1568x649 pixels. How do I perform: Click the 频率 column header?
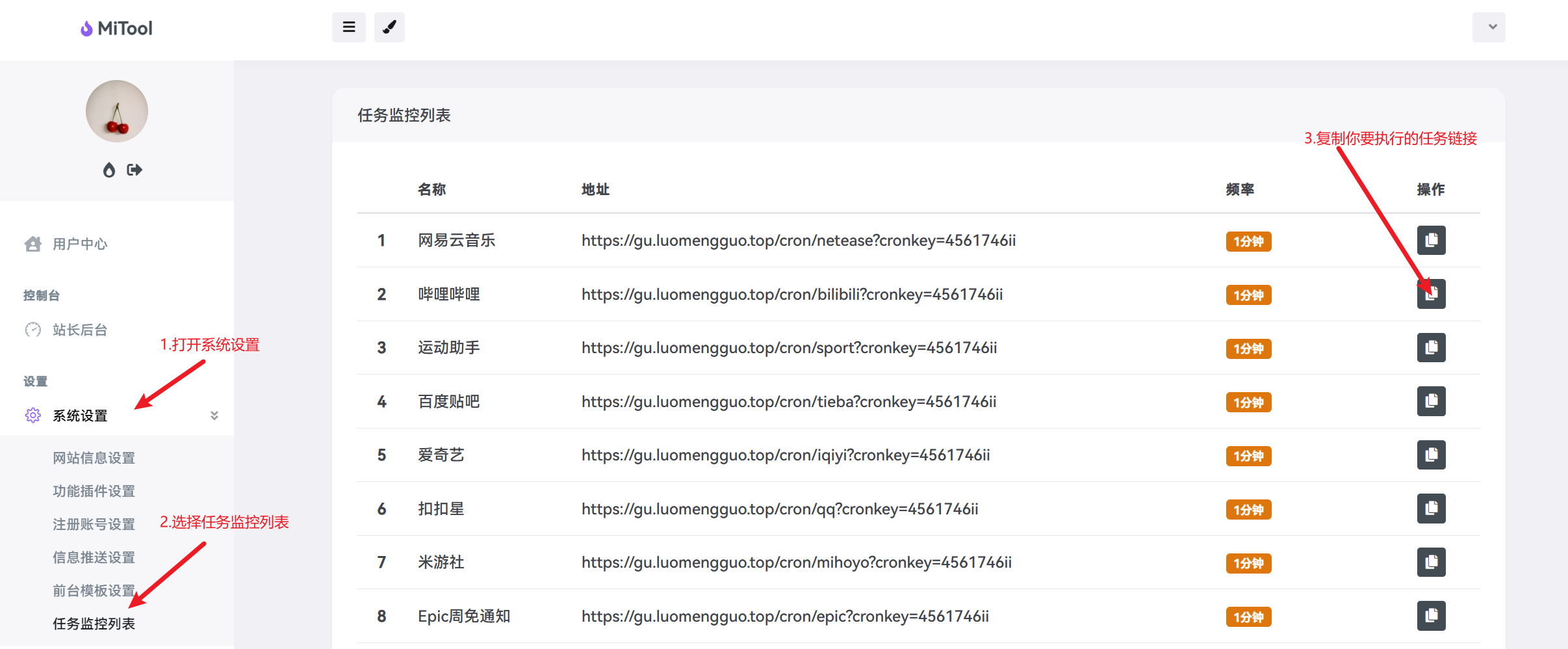tap(1240, 189)
